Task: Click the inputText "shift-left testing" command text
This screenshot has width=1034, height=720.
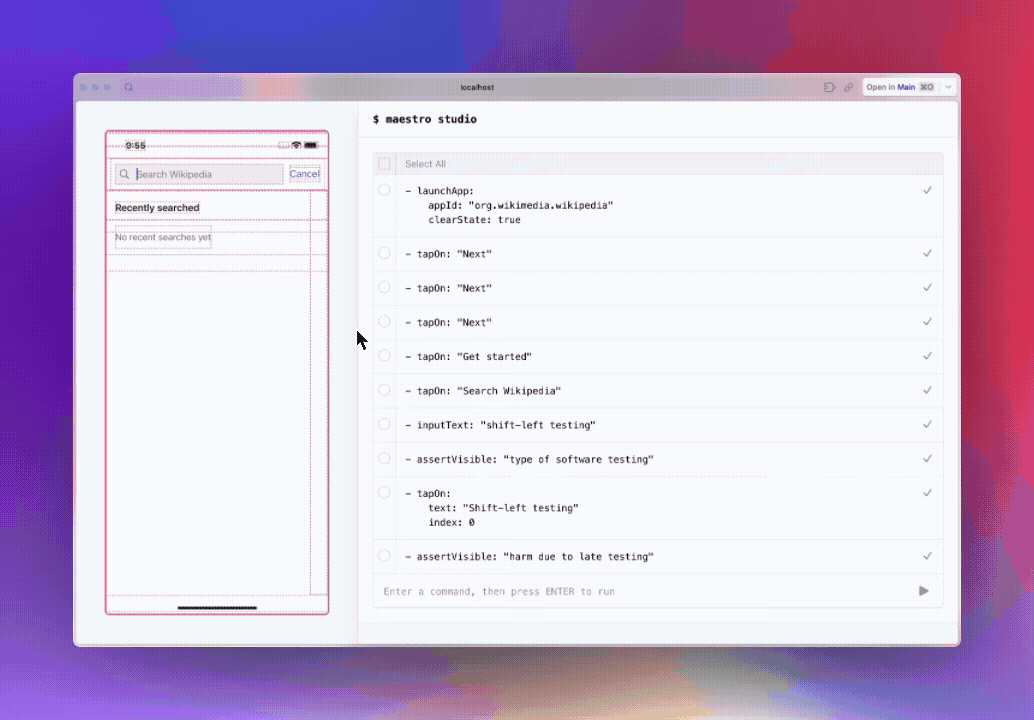Action: 500,425
